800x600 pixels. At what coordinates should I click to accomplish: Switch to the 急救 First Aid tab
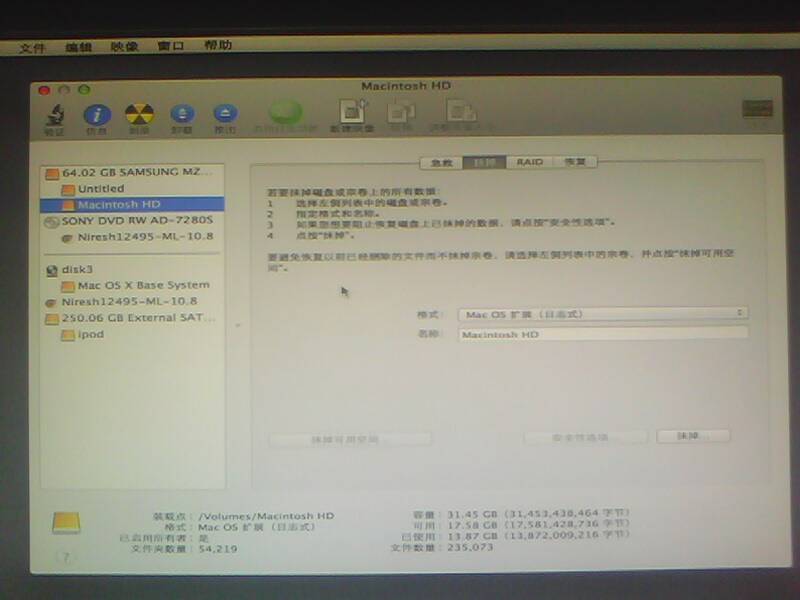pos(441,161)
